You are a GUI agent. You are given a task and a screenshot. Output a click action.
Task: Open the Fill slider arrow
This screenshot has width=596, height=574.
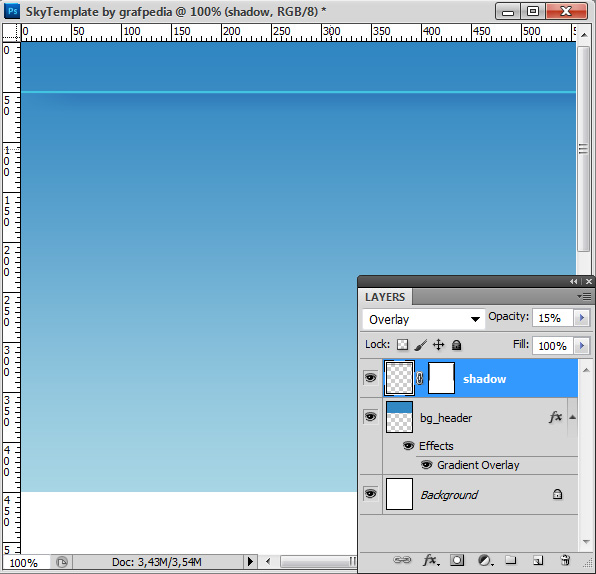[x=582, y=346]
